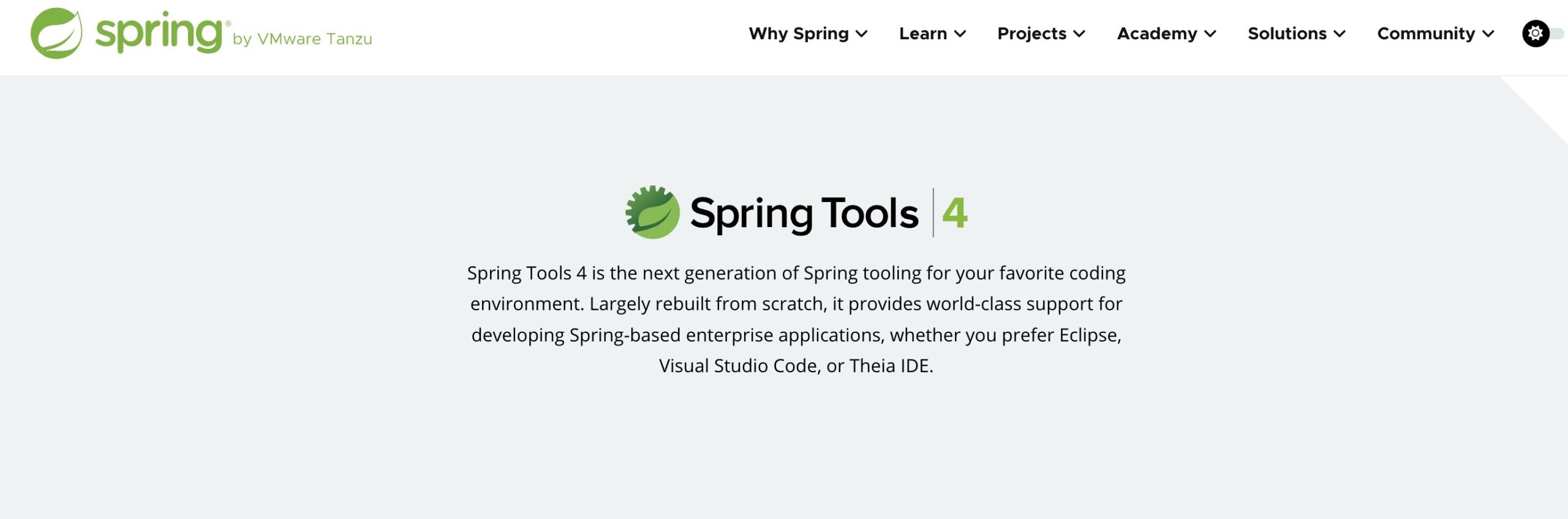Image resolution: width=1568 pixels, height=519 pixels.
Task: Open the Why Spring menu
Action: (798, 34)
